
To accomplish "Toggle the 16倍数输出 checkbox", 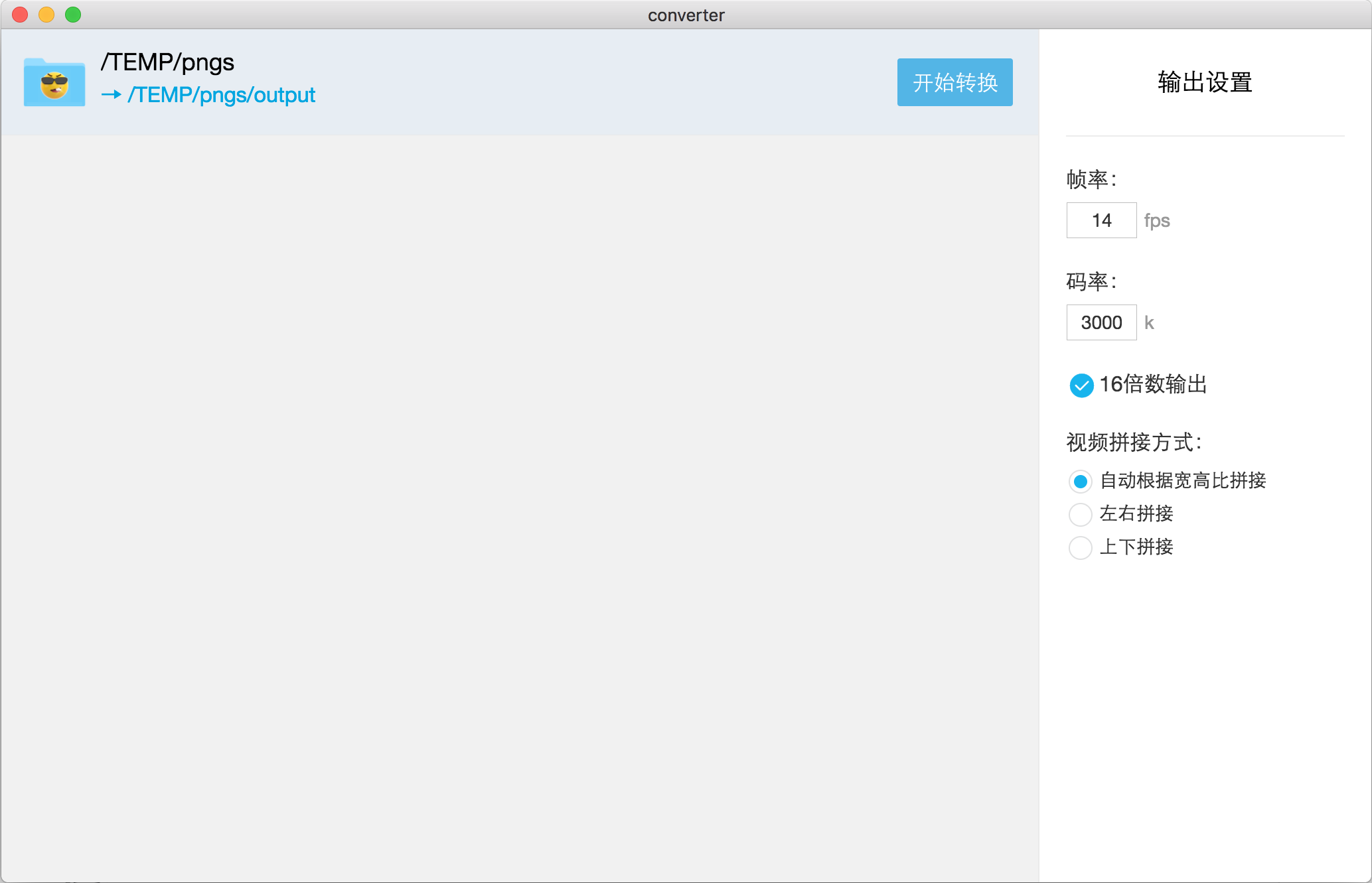I will click(1081, 385).
